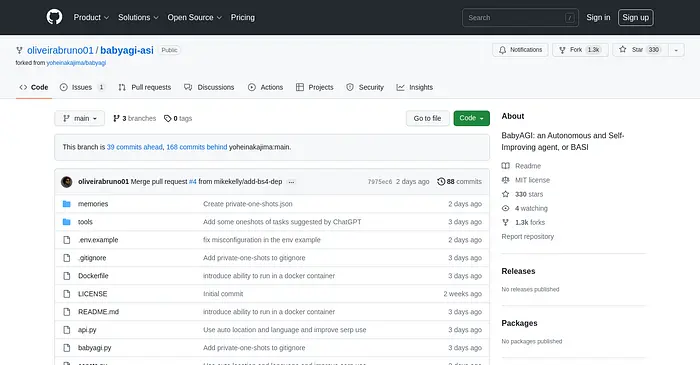The width and height of the screenshot is (700, 365).
Task: Open the Dockerfile file icon
Action: [x=67, y=276]
